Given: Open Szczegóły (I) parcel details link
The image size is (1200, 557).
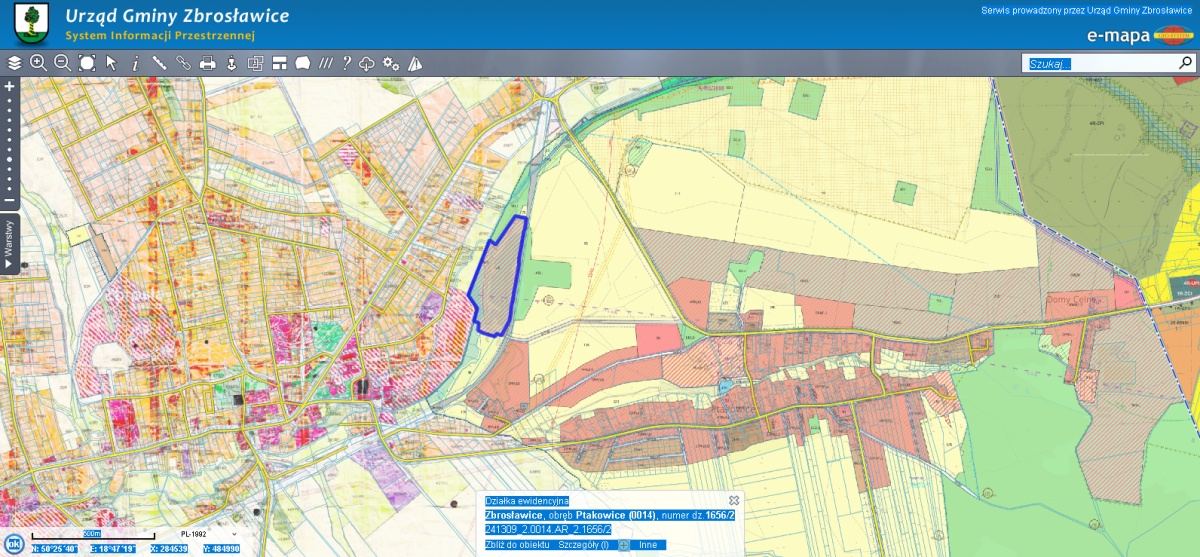Looking at the screenshot, I should tap(583, 545).
